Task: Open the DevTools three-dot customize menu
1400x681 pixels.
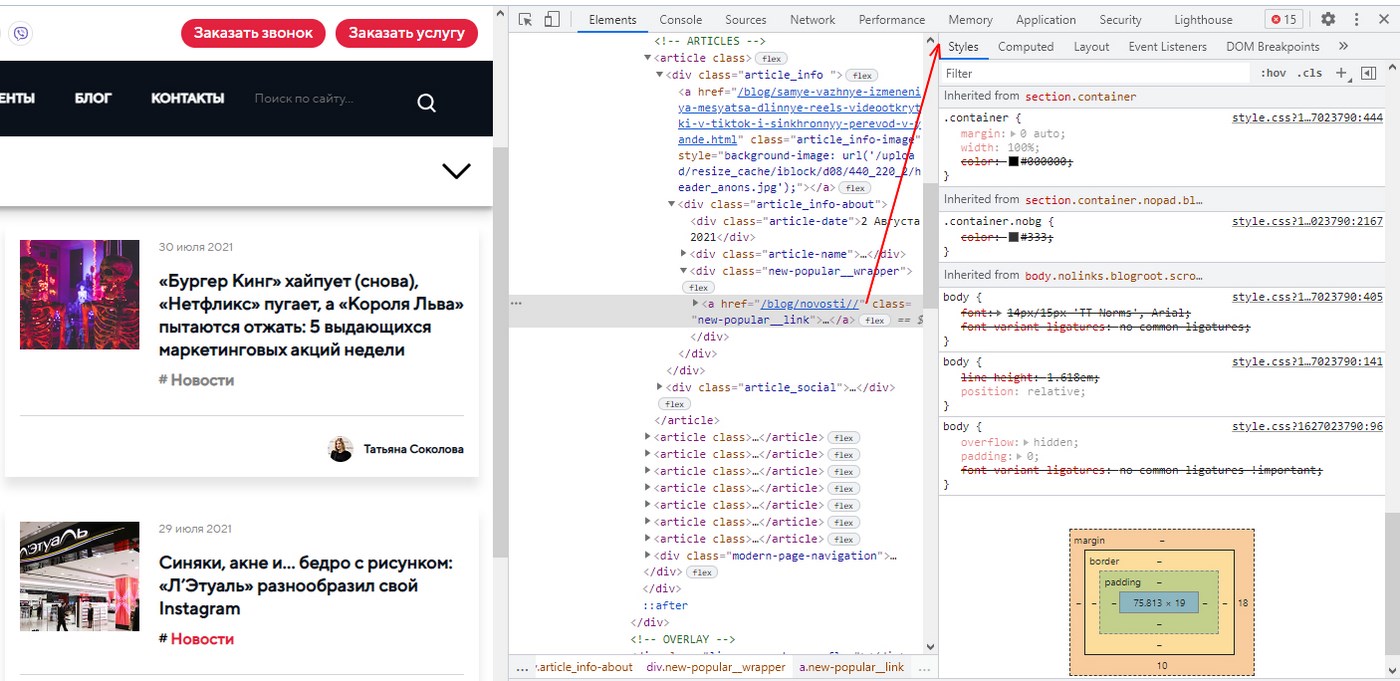Action: pos(1356,20)
